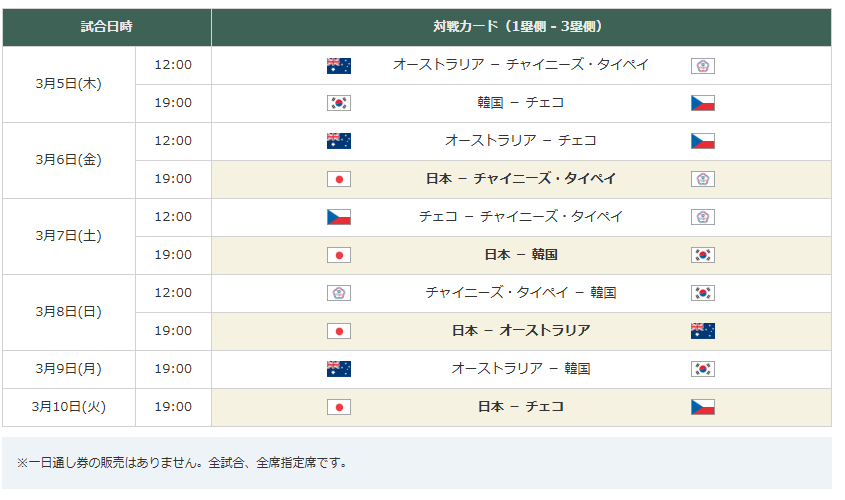
Task: Click the 3月7日(土) date cell
Action: tap(68, 236)
